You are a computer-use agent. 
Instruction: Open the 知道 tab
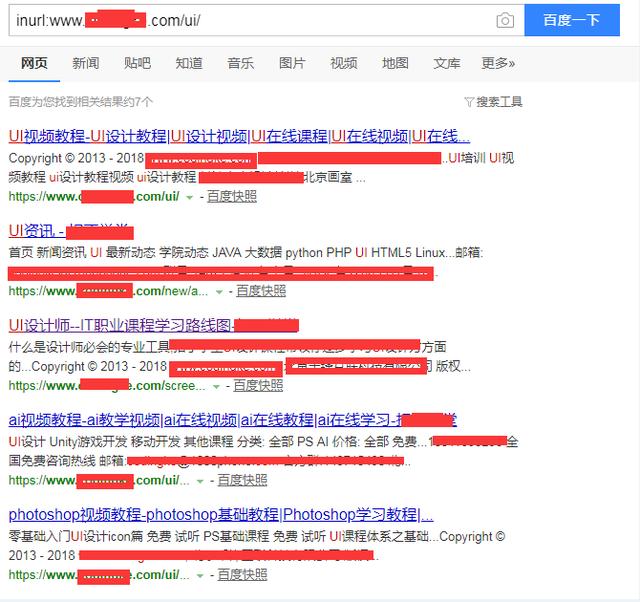point(189,63)
